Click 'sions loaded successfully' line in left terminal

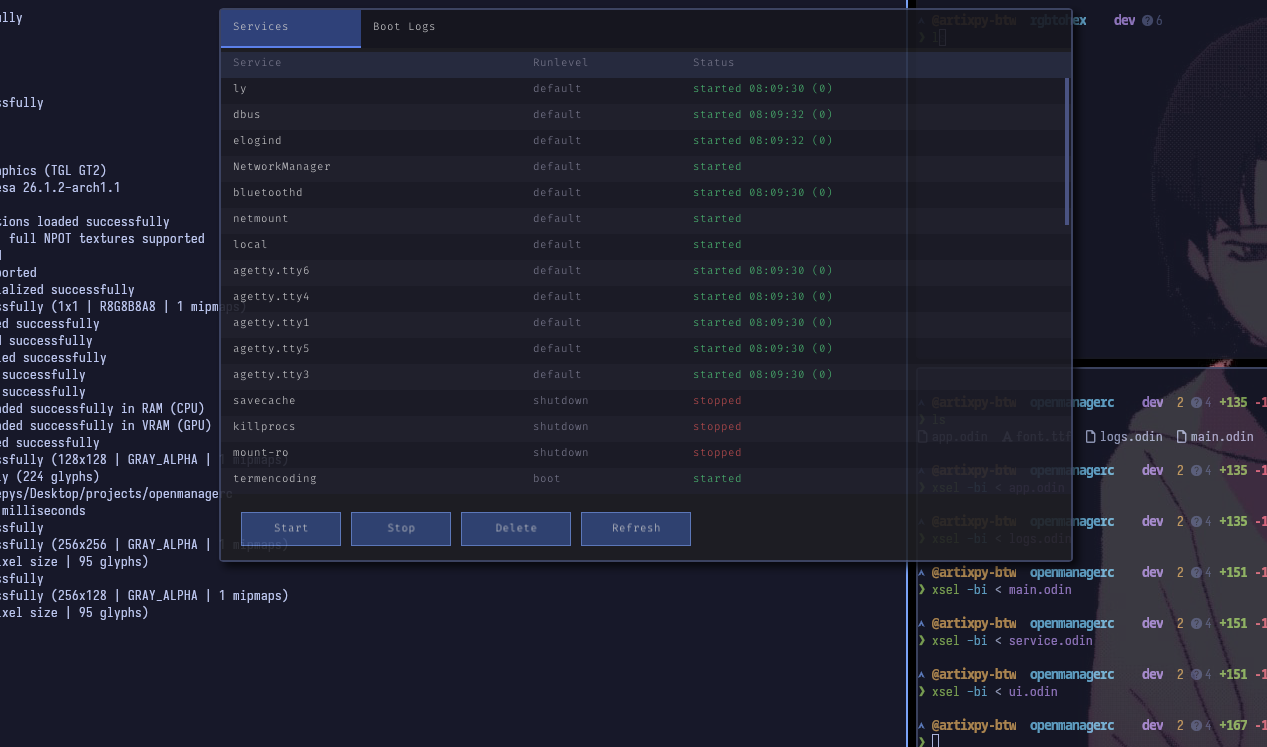tap(85, 222)
